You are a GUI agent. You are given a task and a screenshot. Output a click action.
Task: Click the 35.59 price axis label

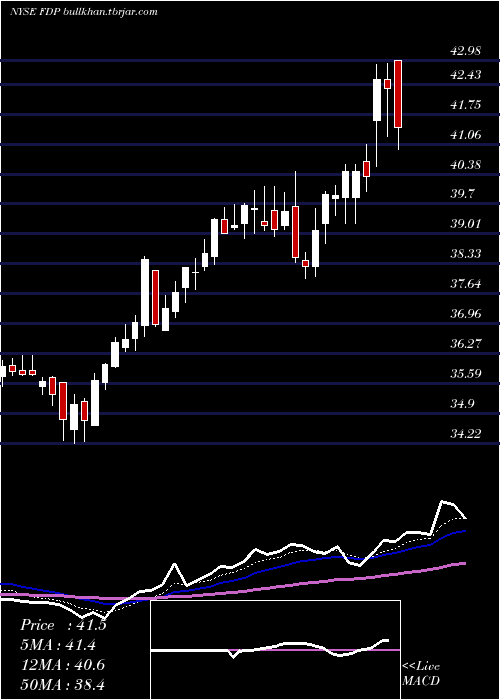point(466,374)
